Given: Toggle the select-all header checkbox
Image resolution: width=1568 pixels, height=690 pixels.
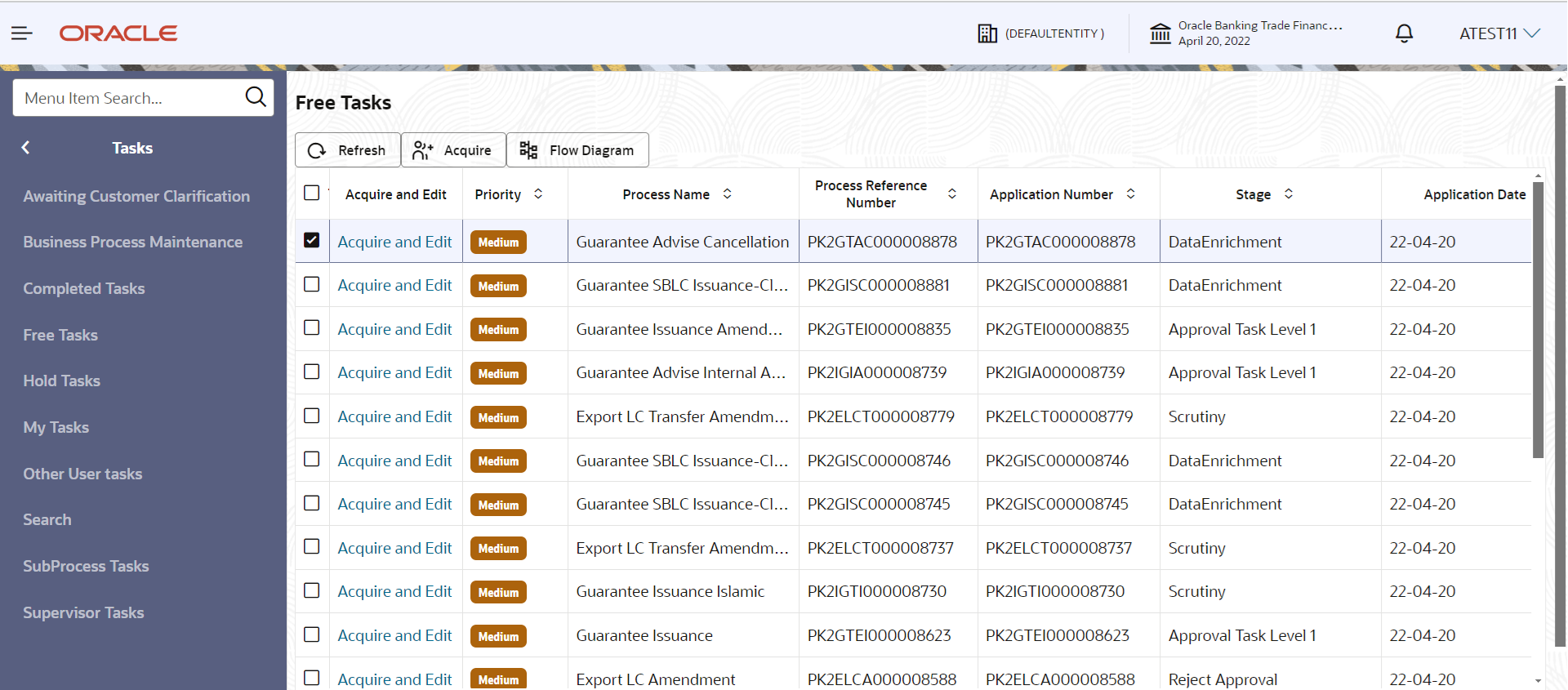Looking at the screenshot, I should coord(311,193).
